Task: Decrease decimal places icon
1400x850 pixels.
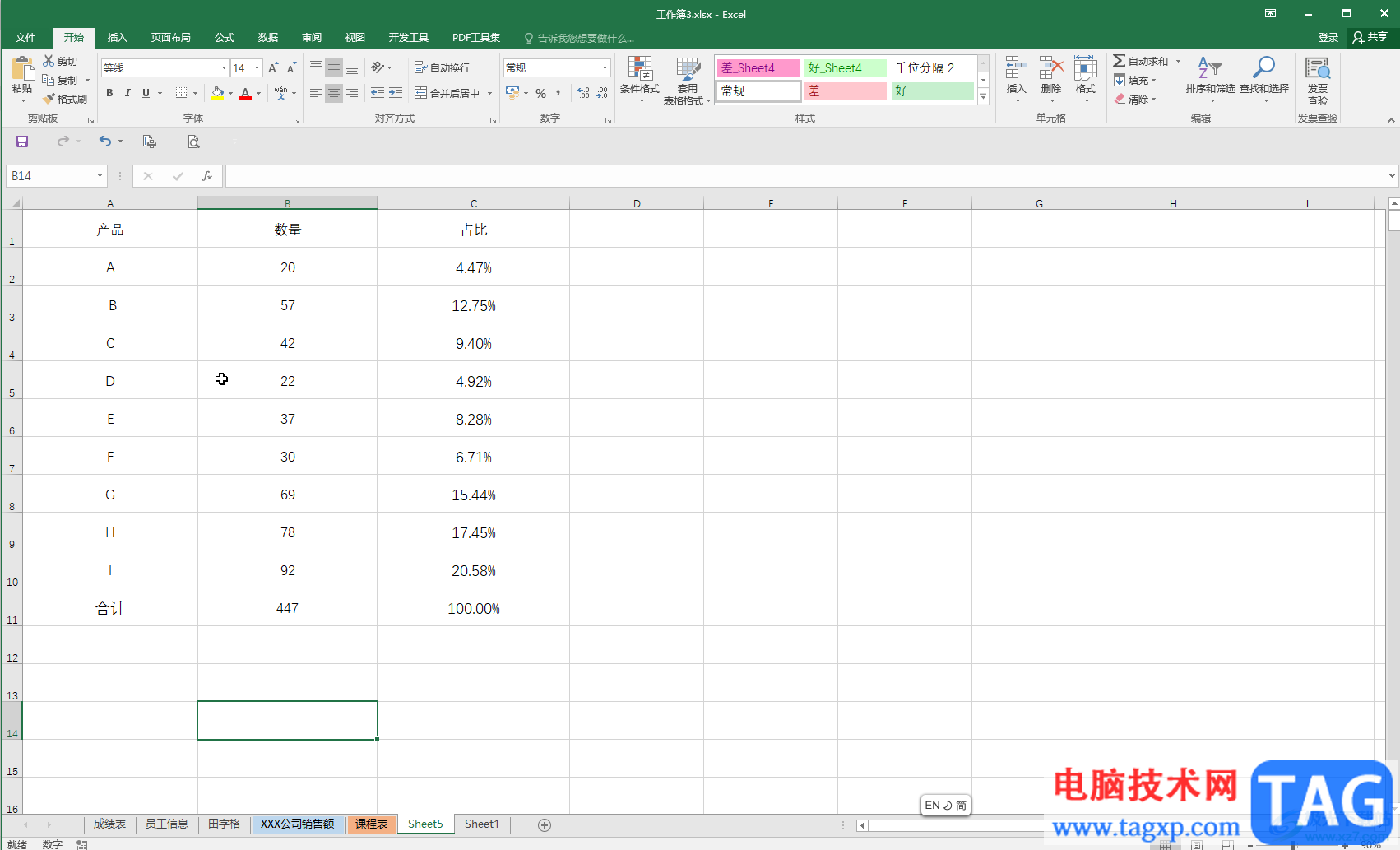Action: tap(602, 93)
